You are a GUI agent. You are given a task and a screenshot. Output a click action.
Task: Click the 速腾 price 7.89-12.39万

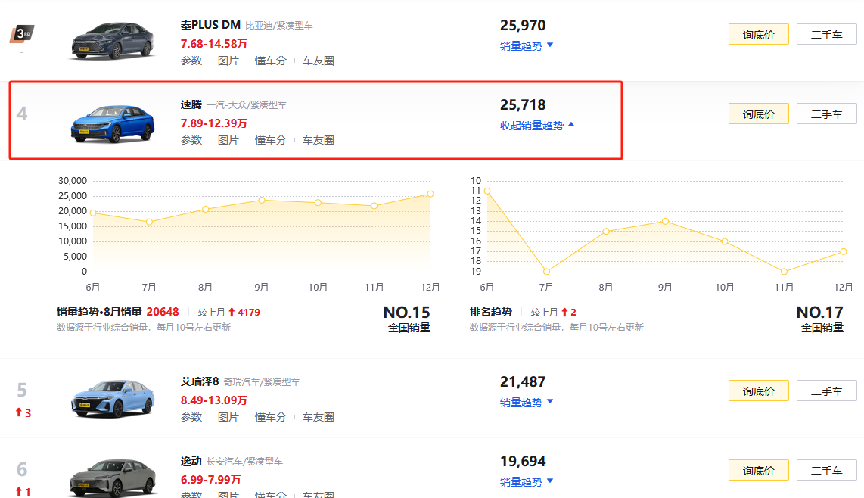[214, 123]
